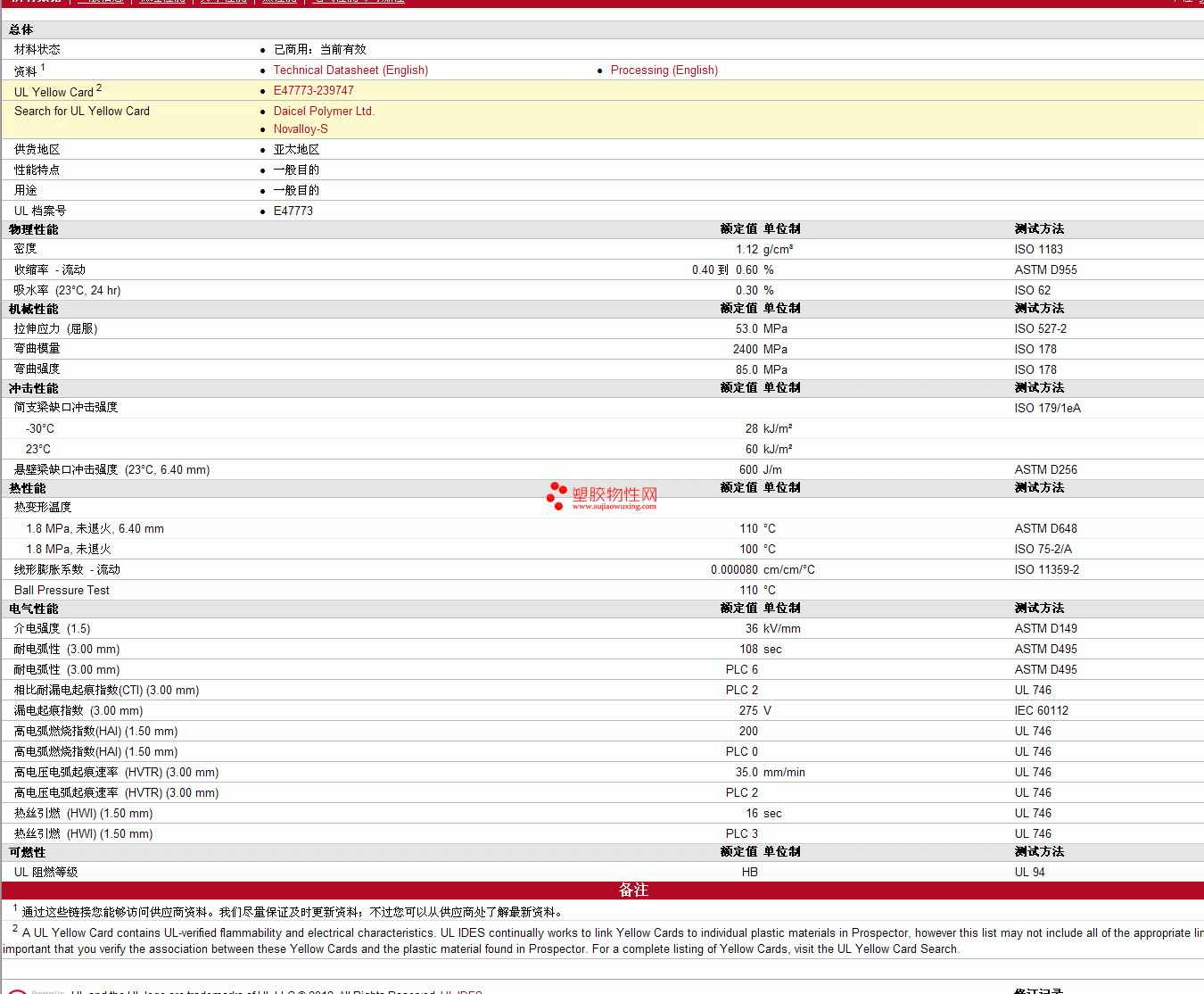Click the UL 档案号 value E47773
The image size is (1204, 994).
pyautogui.click(x=293, y=211)
